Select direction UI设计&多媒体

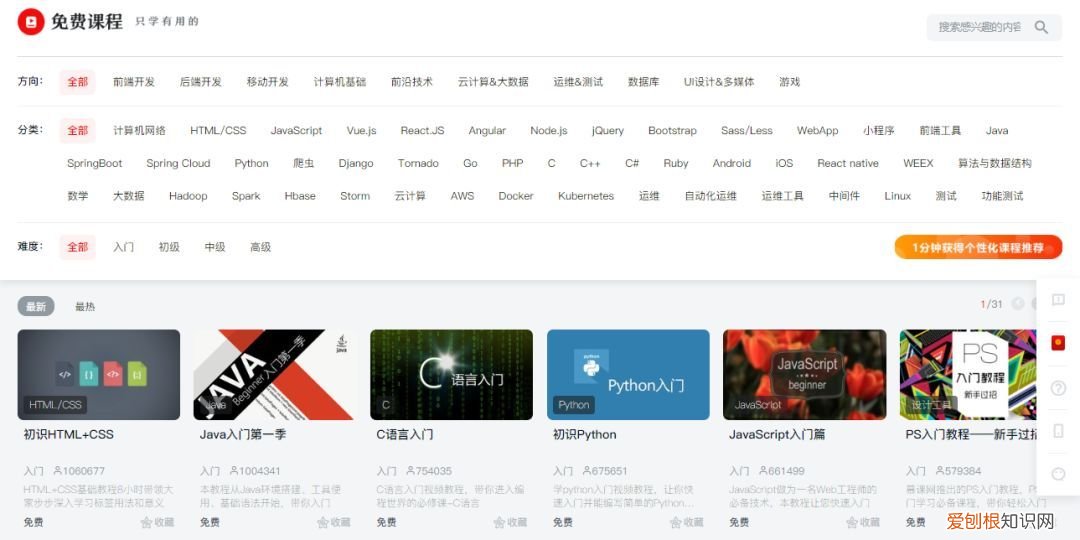[x=719, y=82]
